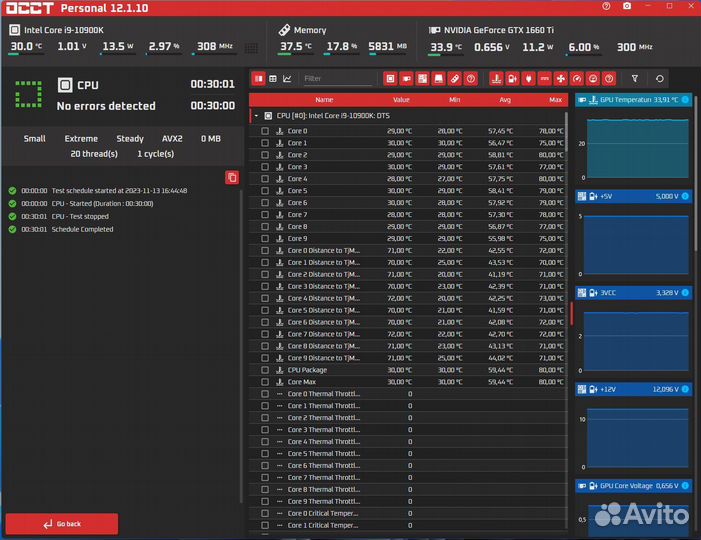Check the Core 0 sensor checkbox
The height and width of the screenshot is (540, 701).
265,131
